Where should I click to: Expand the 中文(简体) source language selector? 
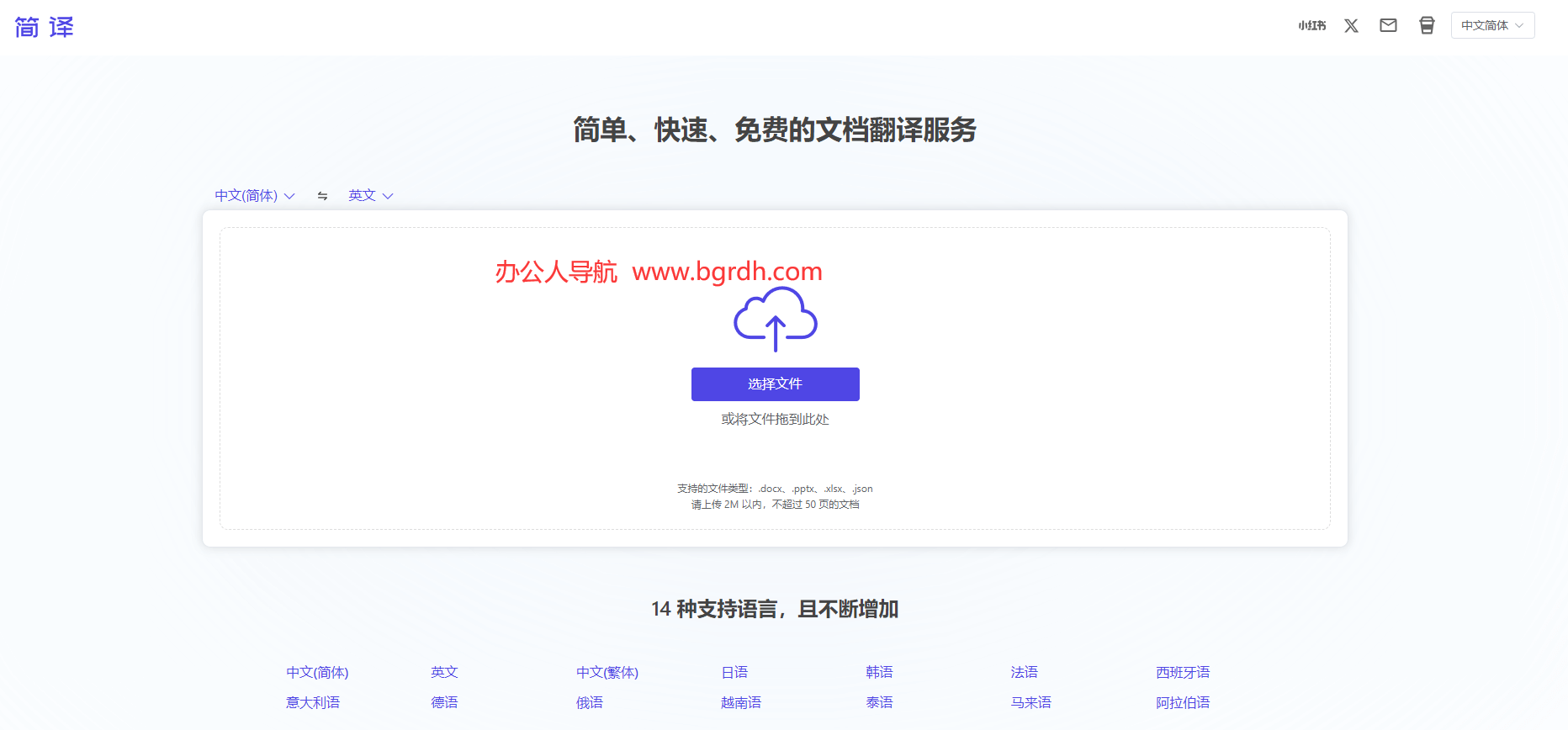coord(254,195)
